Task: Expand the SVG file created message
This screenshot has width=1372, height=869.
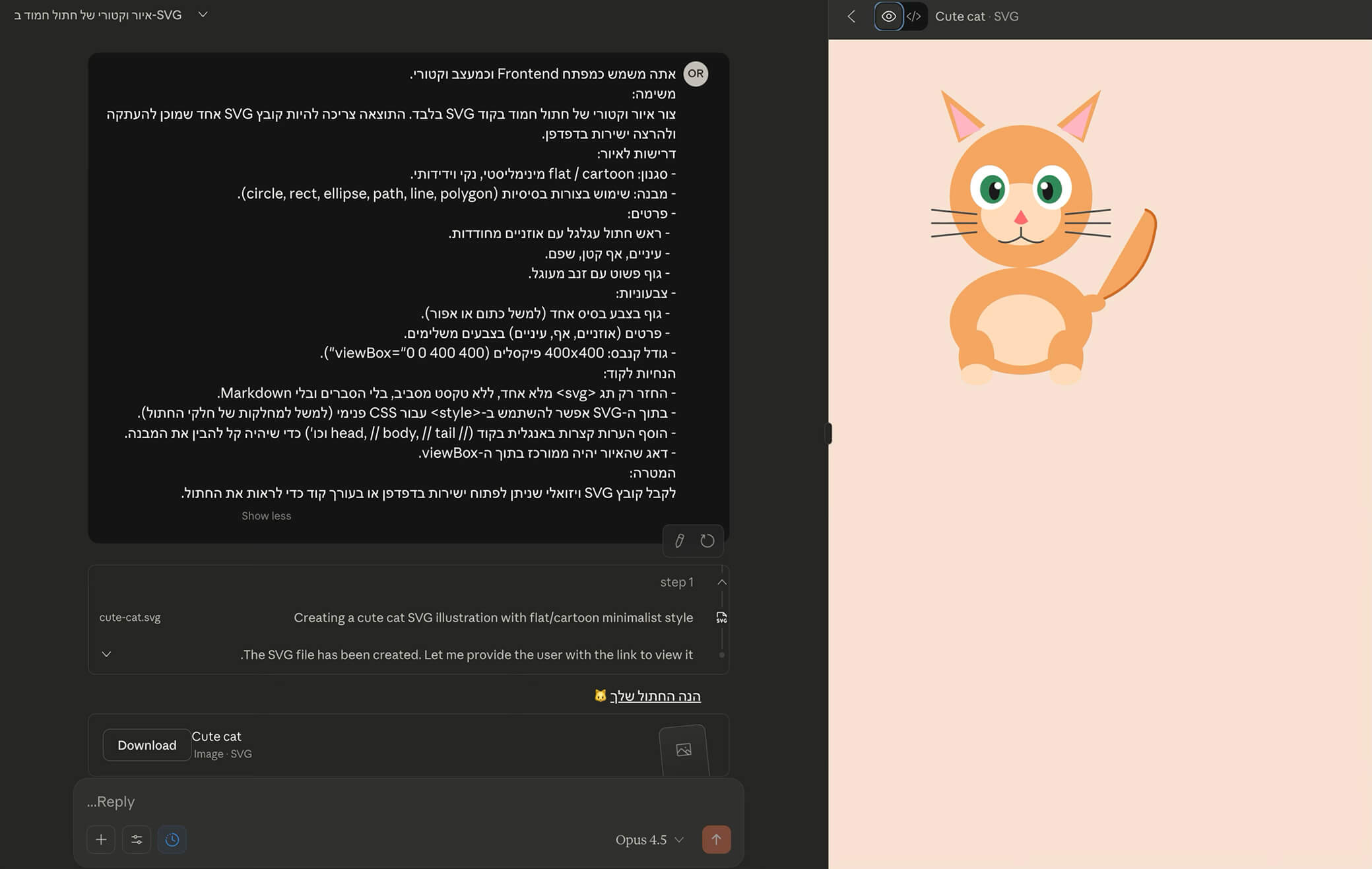Action: [106, 655]
